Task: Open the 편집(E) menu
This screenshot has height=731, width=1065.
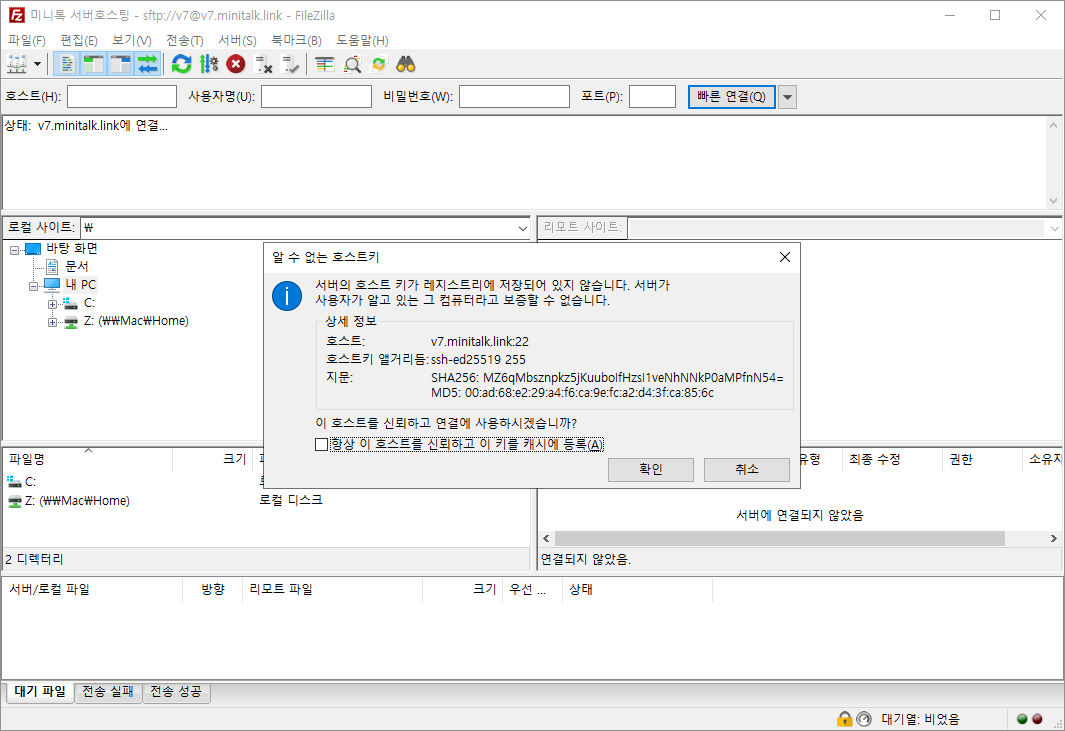Action: click(79, 40)
